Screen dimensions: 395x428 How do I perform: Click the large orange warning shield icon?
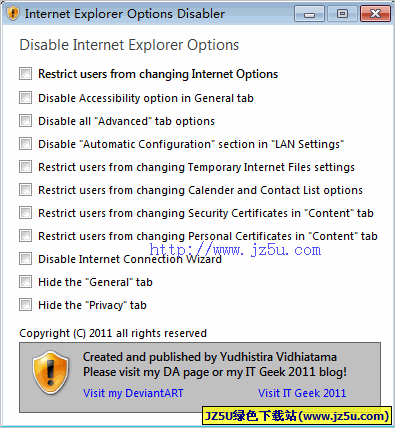[51, 372]
